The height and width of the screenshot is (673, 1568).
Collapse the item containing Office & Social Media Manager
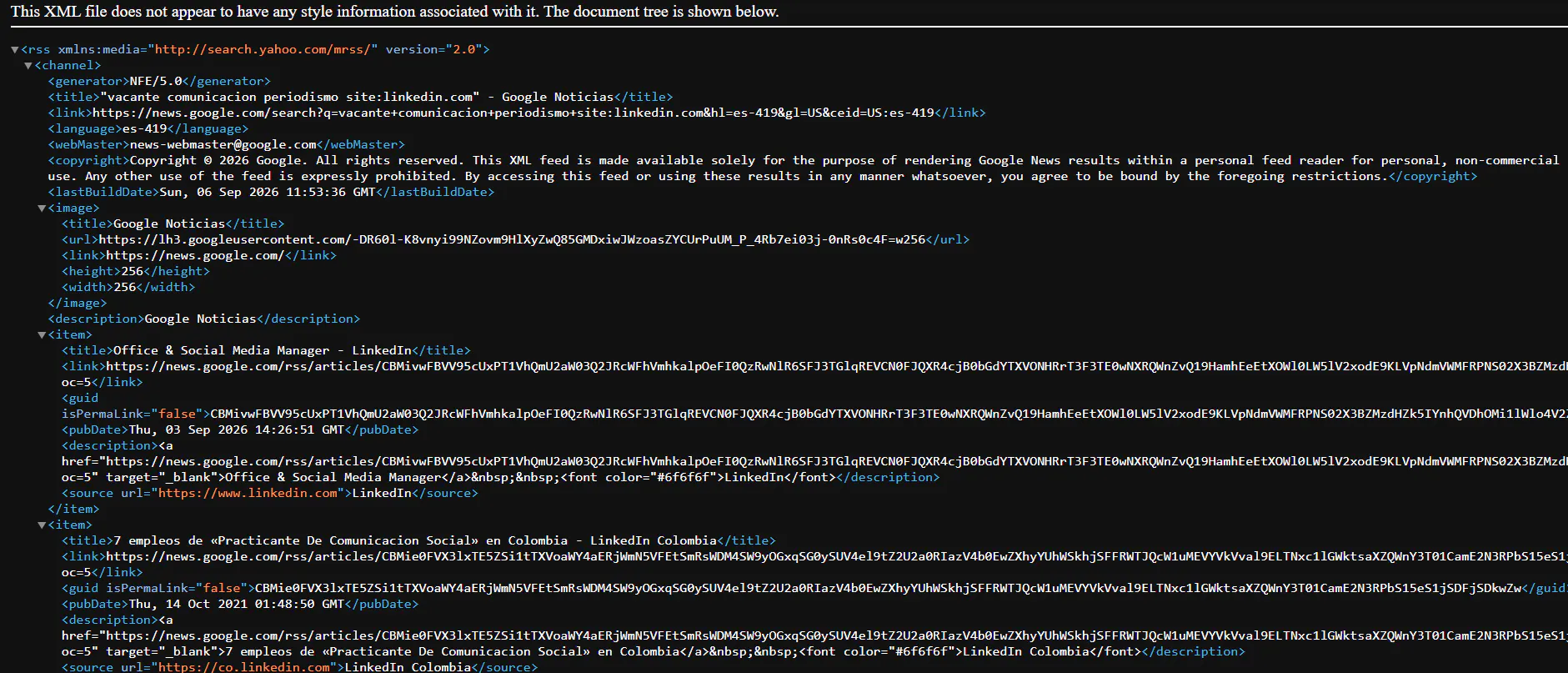(x=42, y=335)
